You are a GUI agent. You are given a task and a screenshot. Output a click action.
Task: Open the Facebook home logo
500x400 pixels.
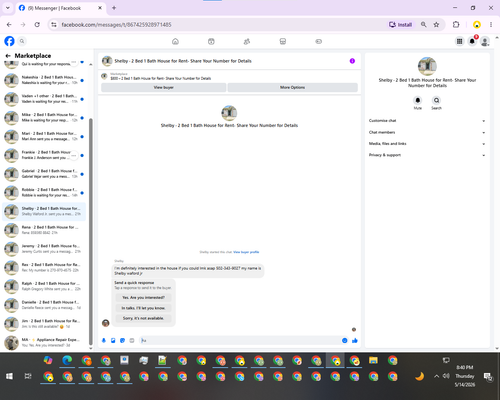click(9, 41)
